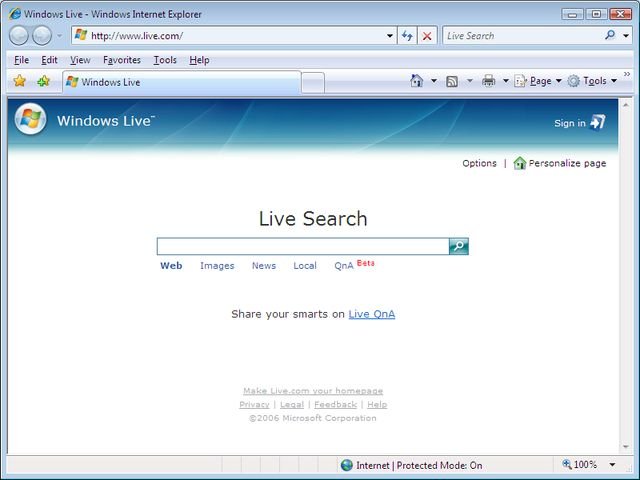Click the Live Search text input field
The image size is (640, 480).
coord(302,246)
